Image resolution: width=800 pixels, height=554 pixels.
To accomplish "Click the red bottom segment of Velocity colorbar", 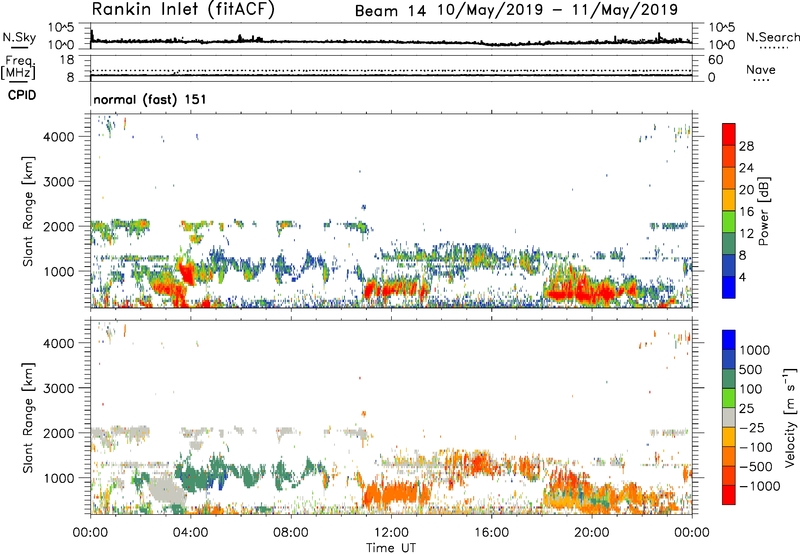I will [x=729, y=495].
